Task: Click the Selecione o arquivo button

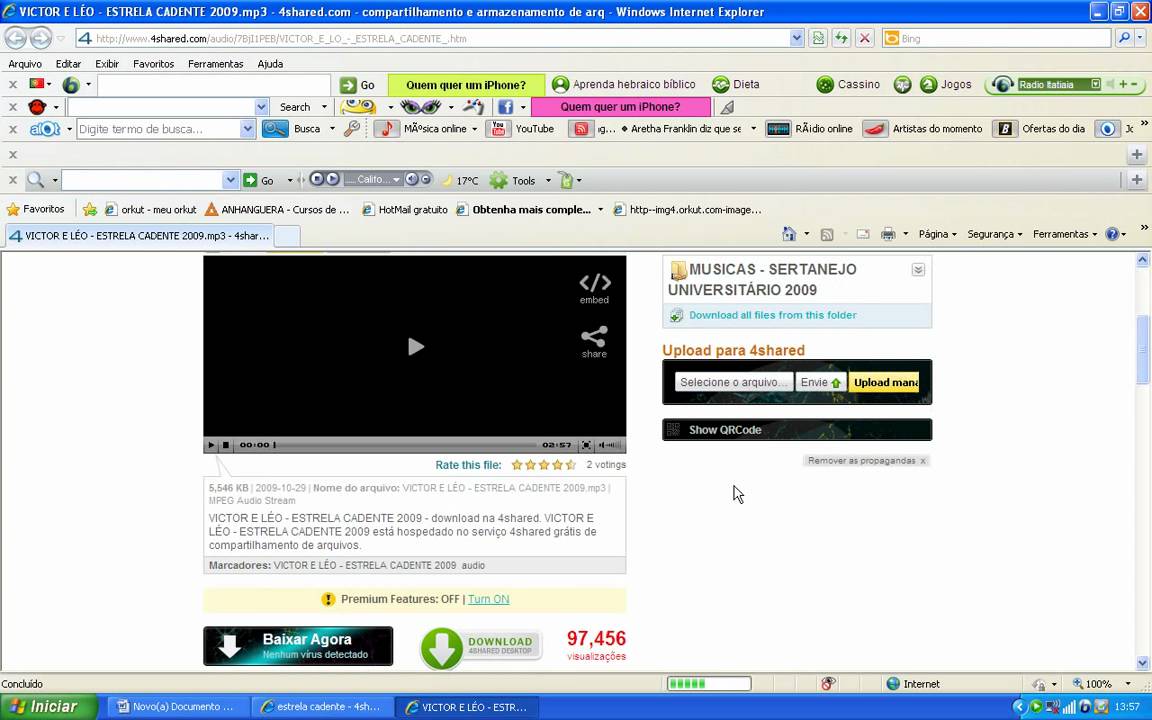Action: 734,382
